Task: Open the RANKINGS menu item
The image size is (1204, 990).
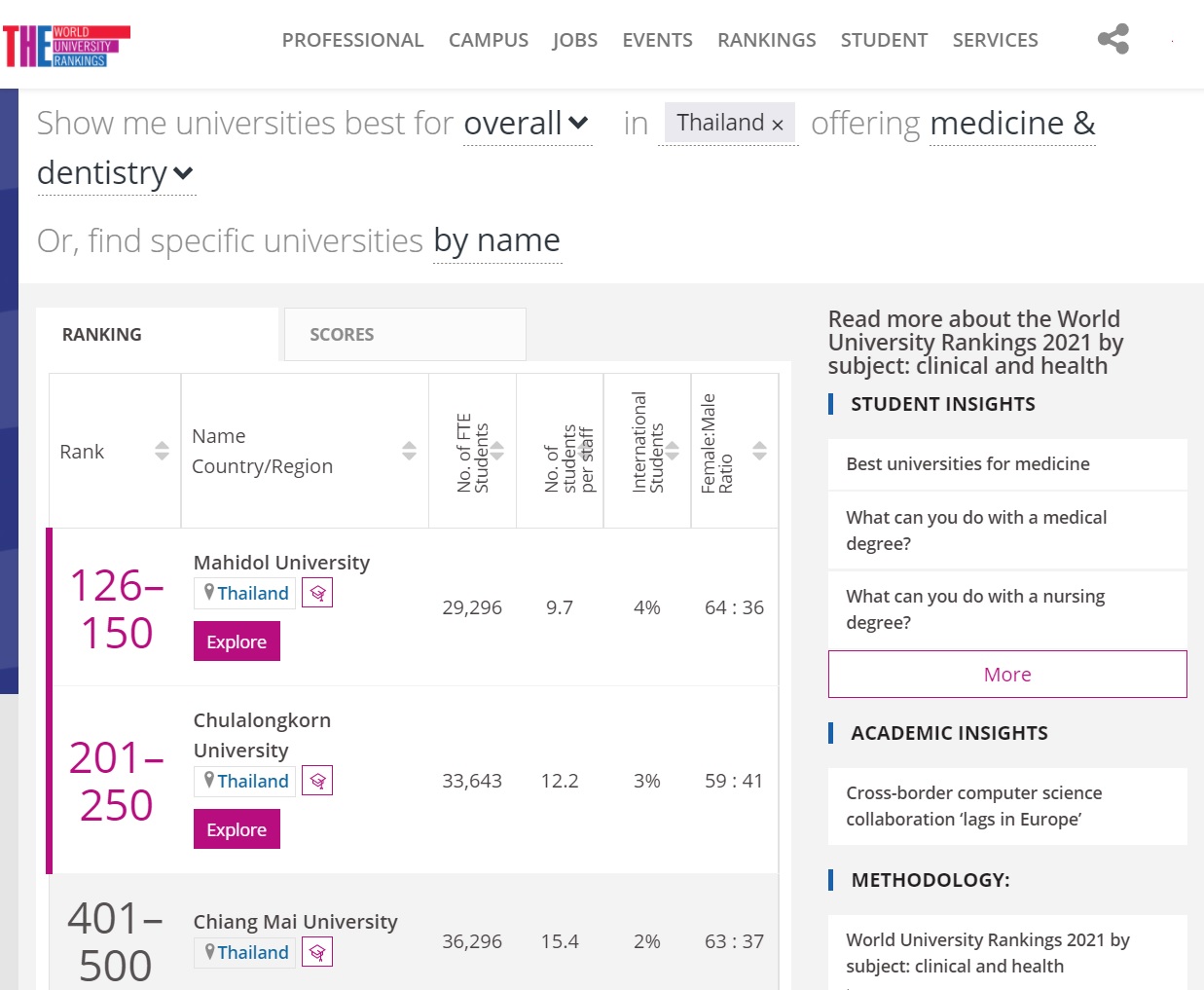Action: click(x=766, y=40)
